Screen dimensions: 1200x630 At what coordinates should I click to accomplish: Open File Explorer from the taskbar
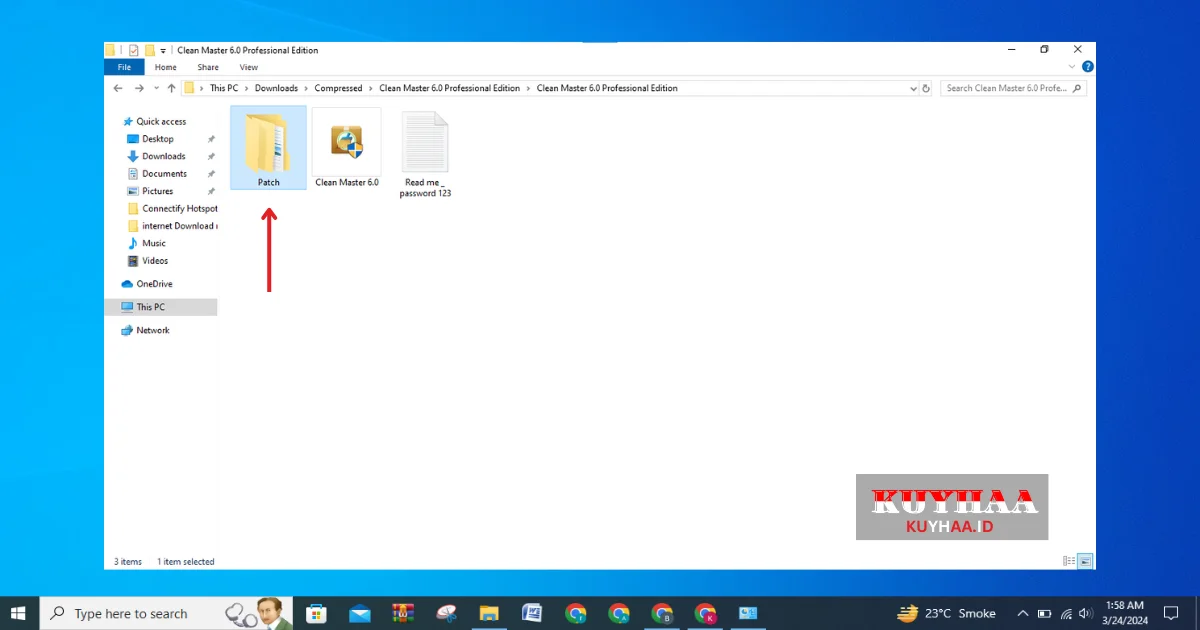pyautogui.click(x=489, y=613)
